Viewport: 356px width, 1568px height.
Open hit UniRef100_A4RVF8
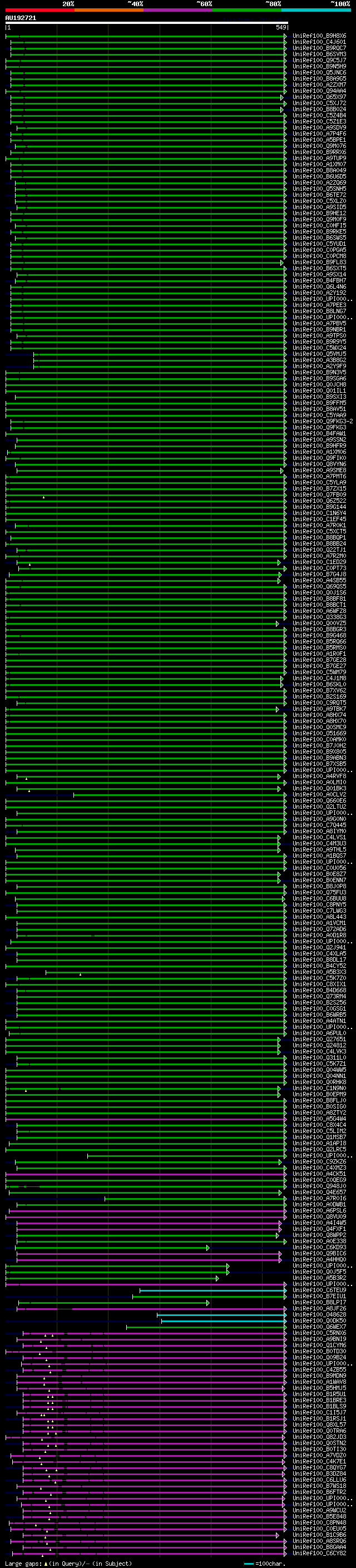319,776
